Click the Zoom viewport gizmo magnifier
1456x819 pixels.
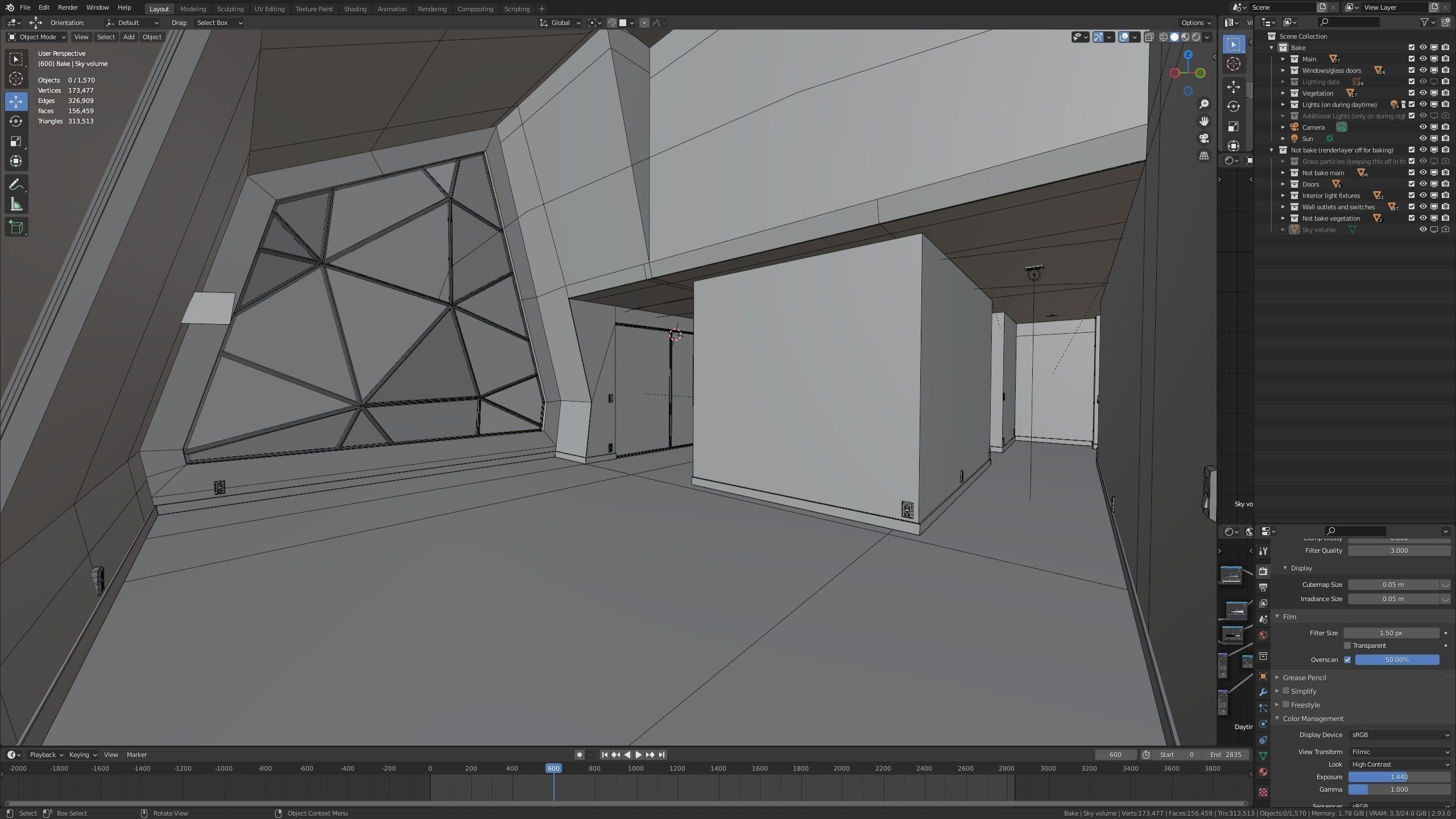1203,104
